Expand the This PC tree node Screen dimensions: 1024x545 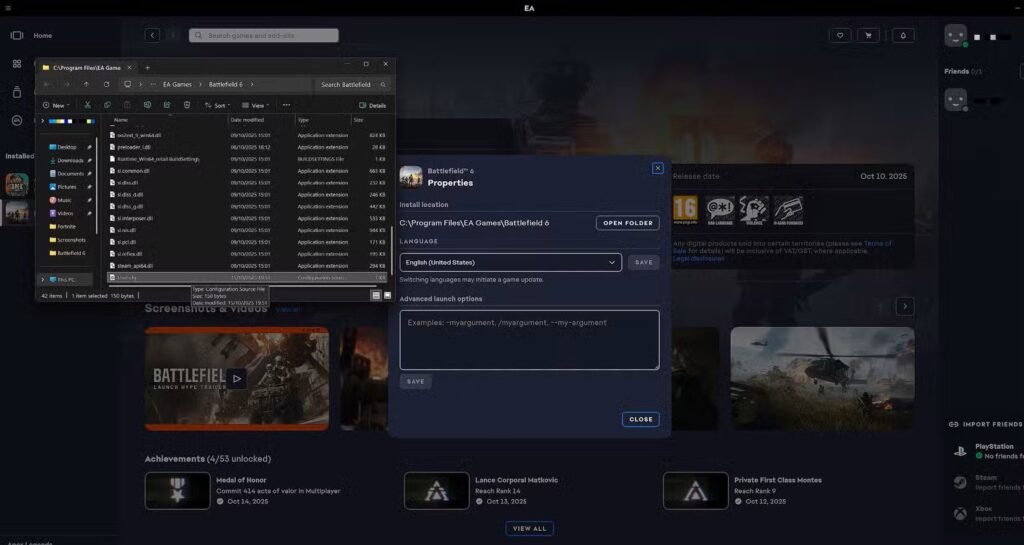coord(43,279)
